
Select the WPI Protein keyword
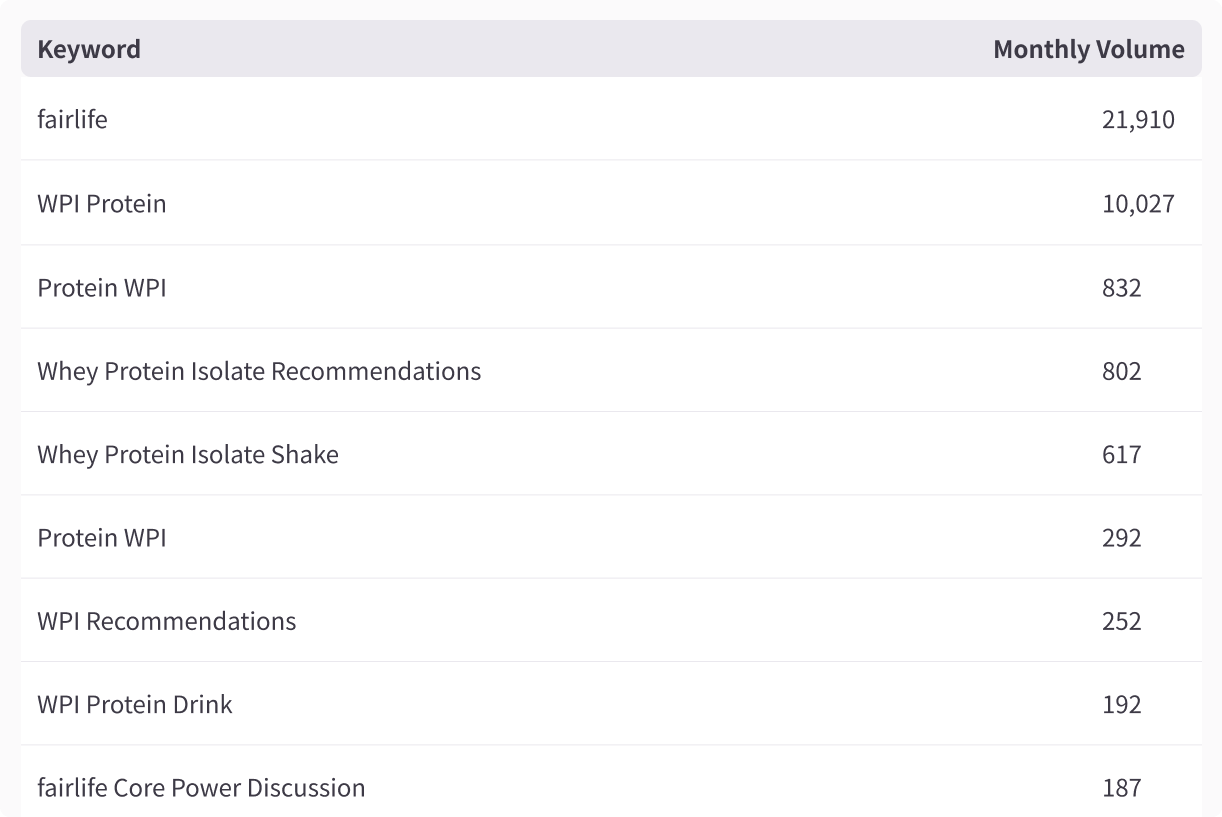[102, 203]
